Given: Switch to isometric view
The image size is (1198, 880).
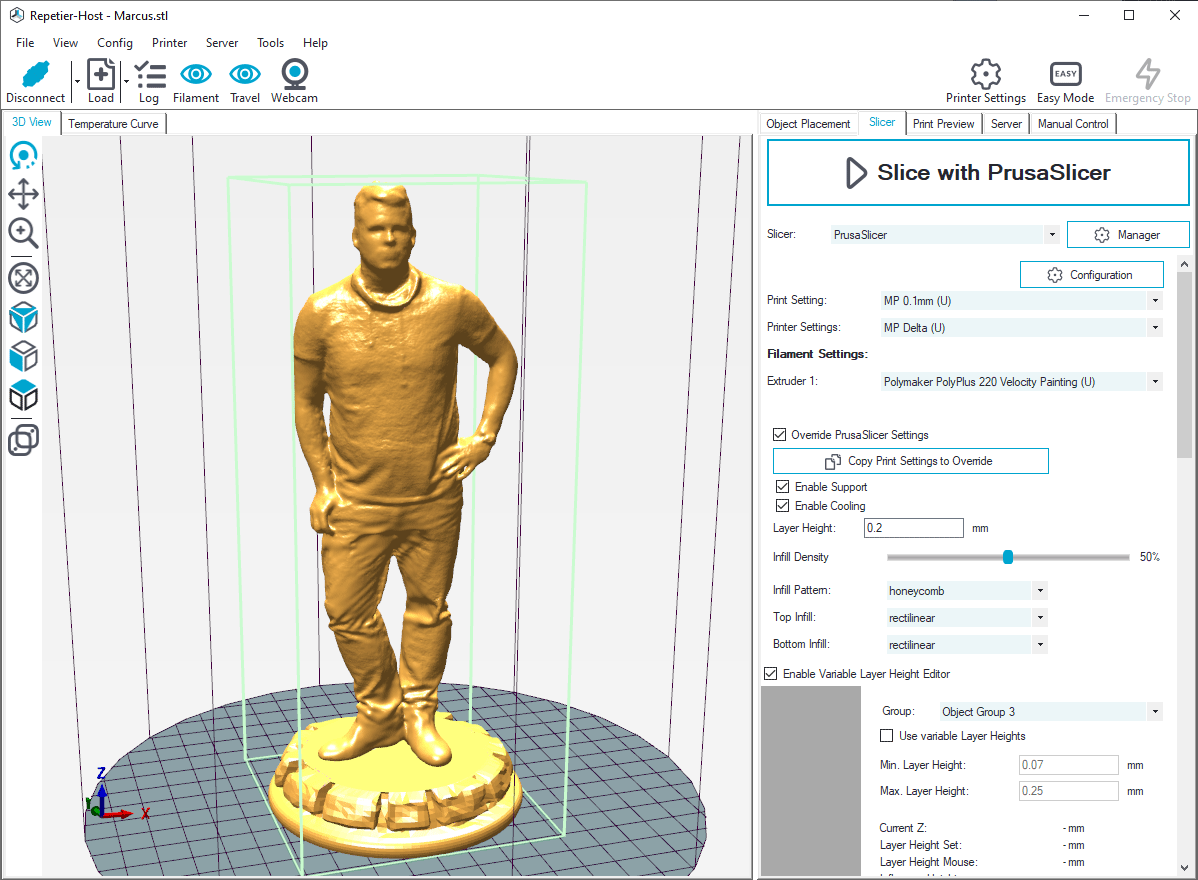Looking at the screenshot, I should 23,317.
